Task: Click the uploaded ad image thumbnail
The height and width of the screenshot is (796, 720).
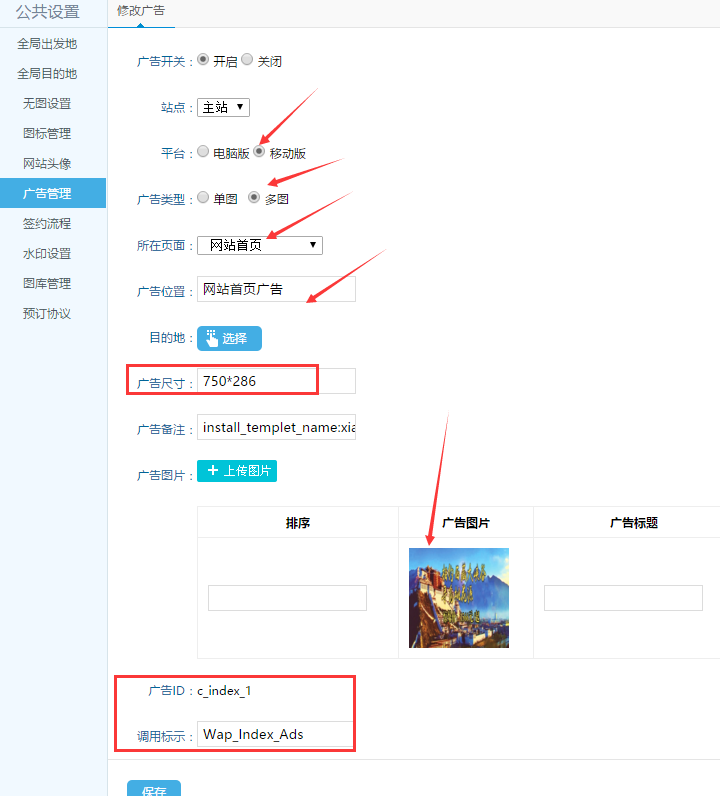Action: click(x=459, y=597)
